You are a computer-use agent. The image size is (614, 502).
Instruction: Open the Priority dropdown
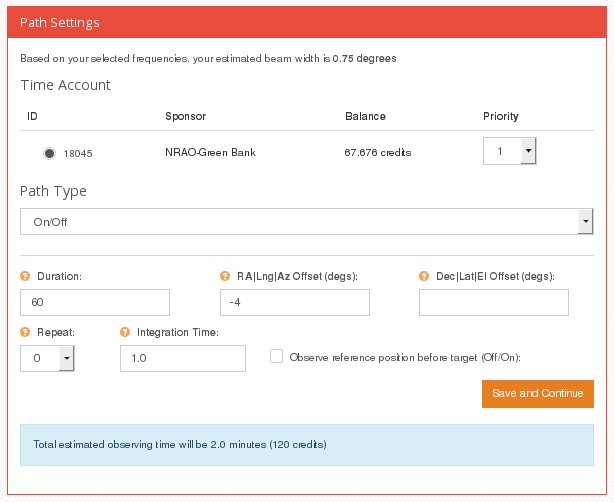[509, 151]
